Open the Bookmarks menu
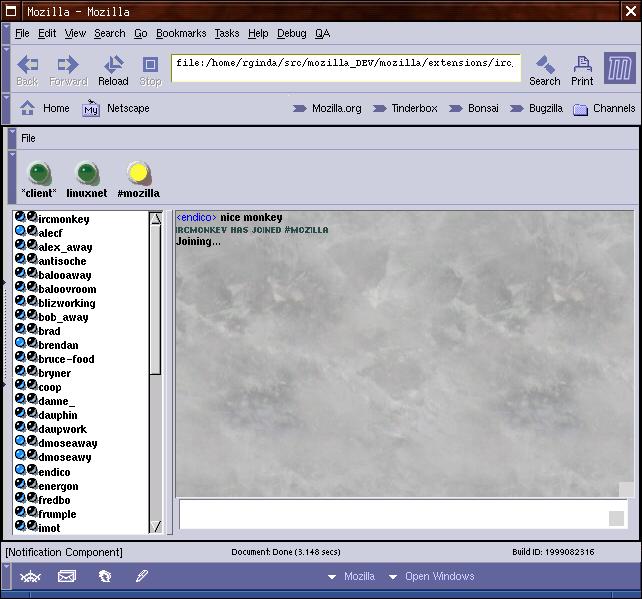Image resolution: width=642 pixels, height=599 pixels. point(181,34)
